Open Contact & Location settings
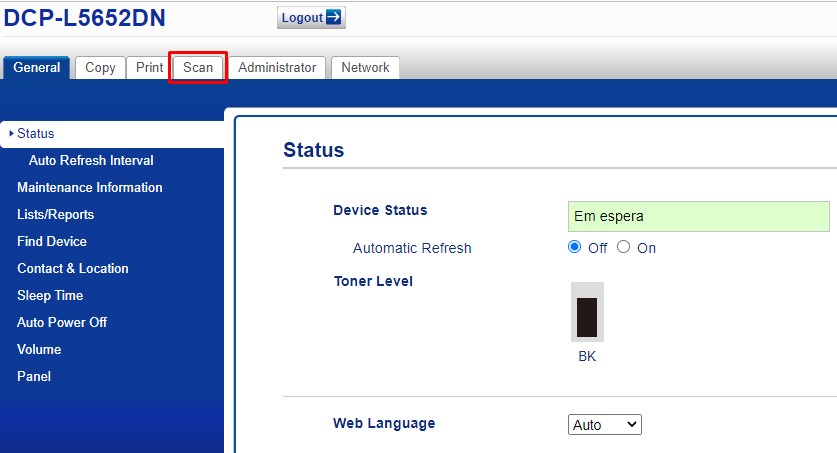 [73, 268]
